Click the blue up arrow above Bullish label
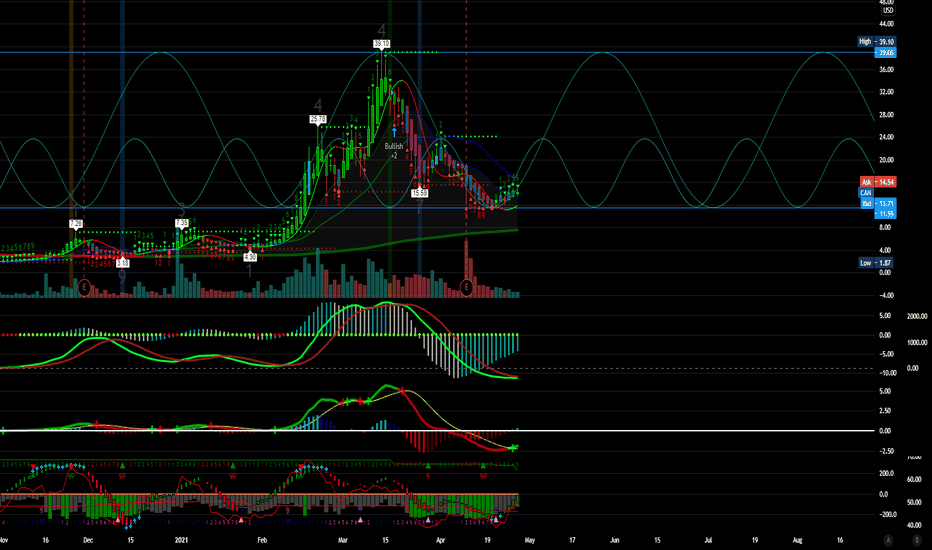Image resolution: width=932 pixels, height=550 pixels. [393, 131]
